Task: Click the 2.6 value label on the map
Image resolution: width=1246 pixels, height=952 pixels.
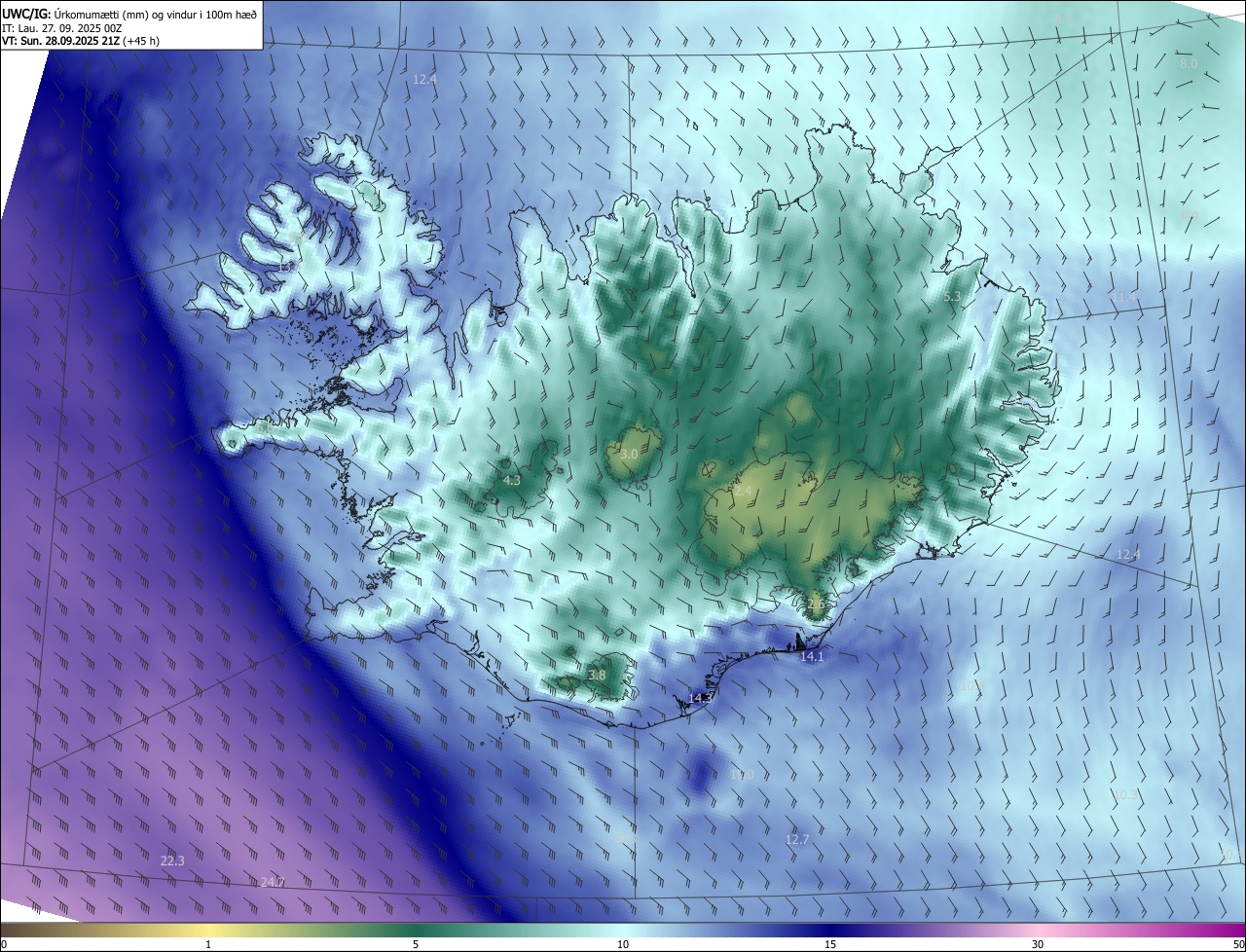Action: 816,604
